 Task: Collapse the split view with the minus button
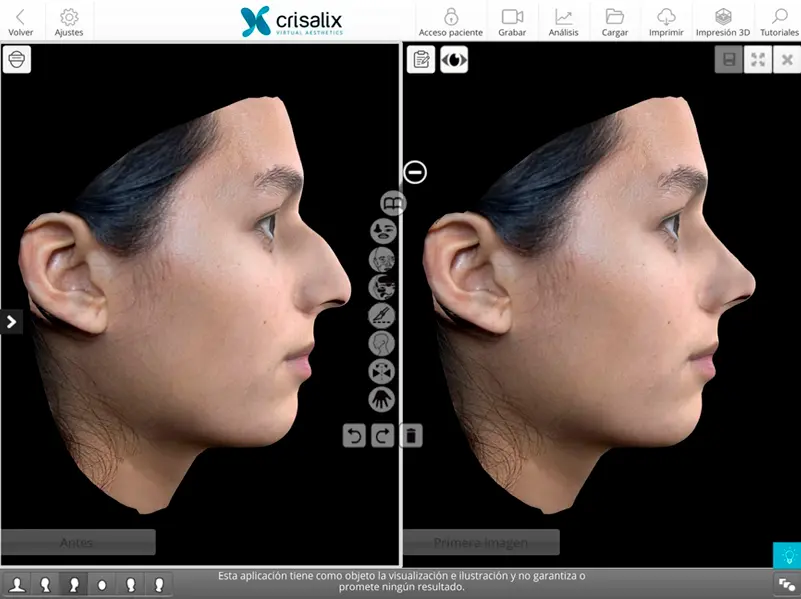pyautogui.click(x=414, y=172)
